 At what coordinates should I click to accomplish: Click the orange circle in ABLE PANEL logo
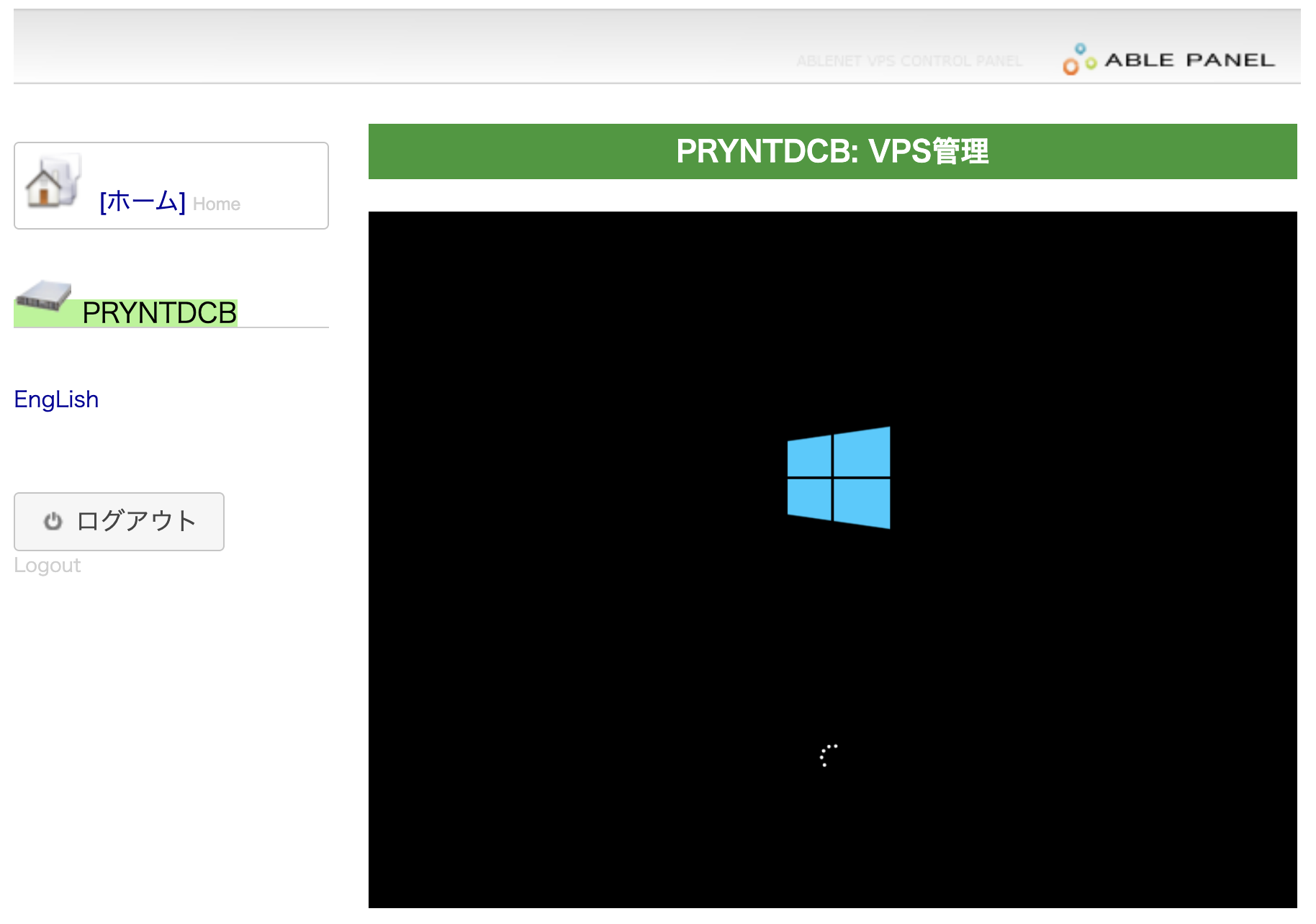[1071, 68]
